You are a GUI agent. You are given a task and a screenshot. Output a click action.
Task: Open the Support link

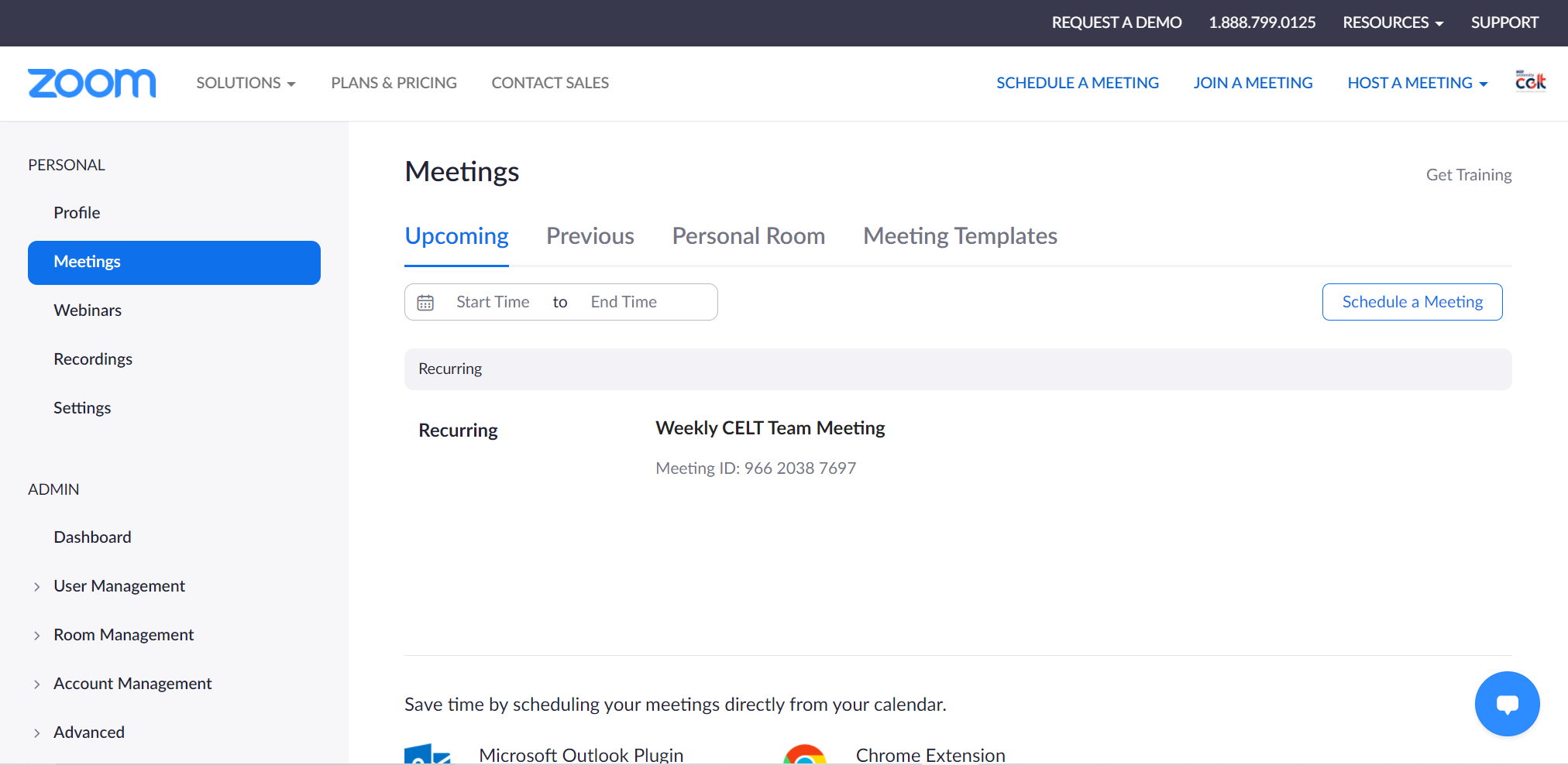click(1504, 22)
